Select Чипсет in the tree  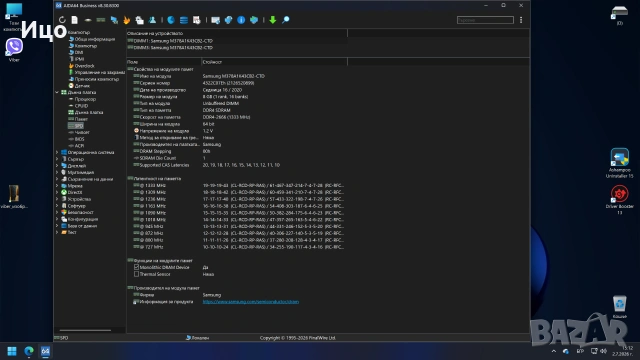coord(79,132)
